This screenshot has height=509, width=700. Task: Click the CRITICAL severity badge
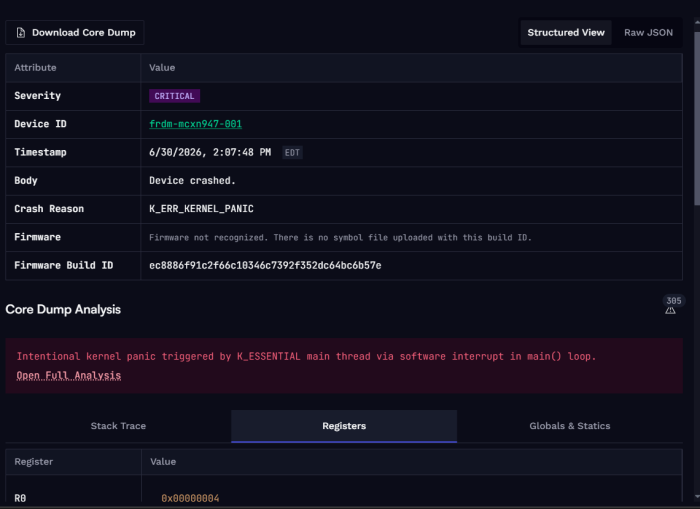click(x=174, y=96)
